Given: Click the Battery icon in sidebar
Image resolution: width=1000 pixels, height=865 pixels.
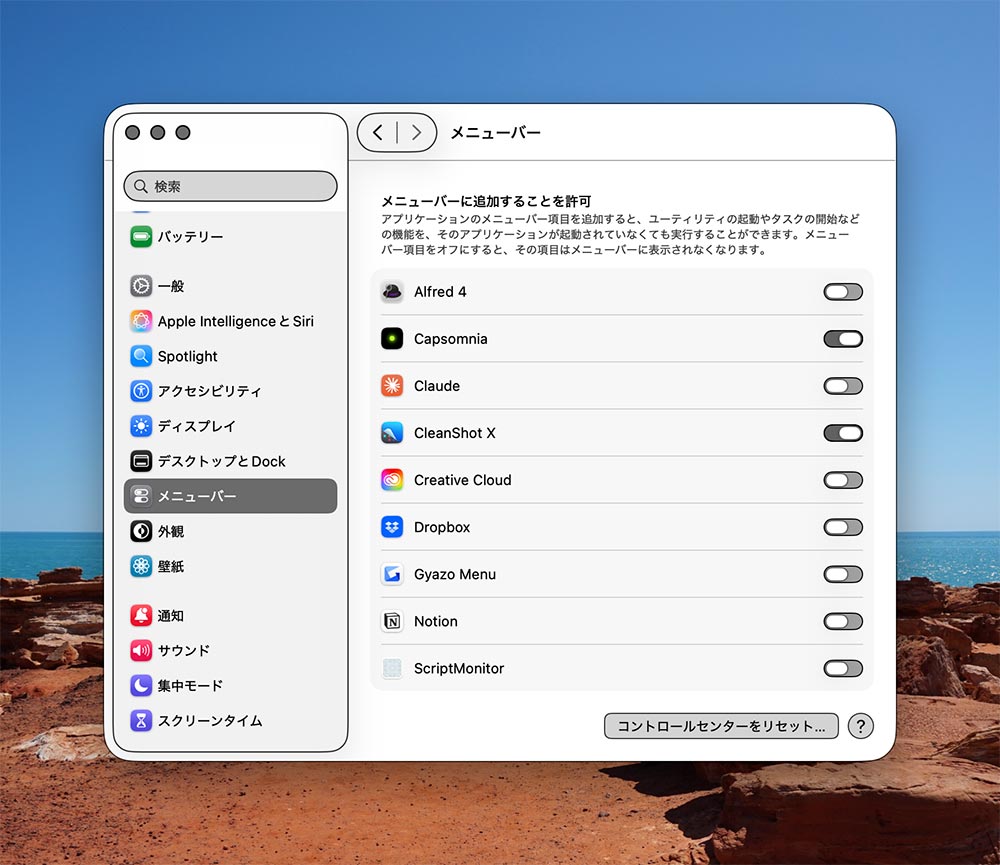Looking at the screenshot, I should click(141, 236).
